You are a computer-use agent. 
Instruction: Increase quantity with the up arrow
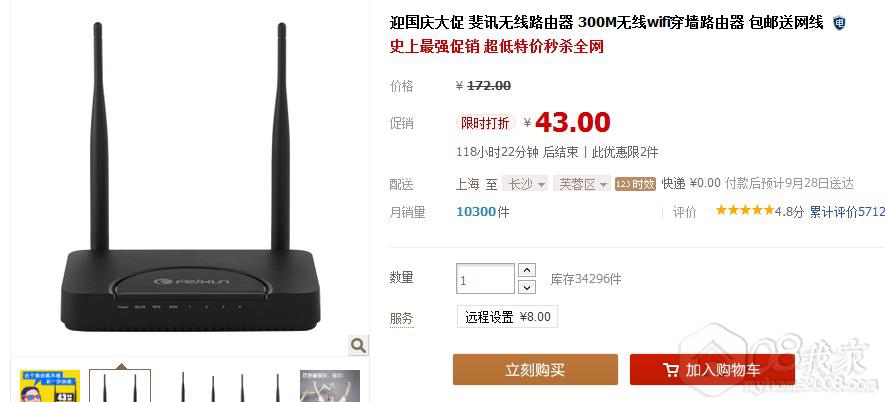[527, 270]
